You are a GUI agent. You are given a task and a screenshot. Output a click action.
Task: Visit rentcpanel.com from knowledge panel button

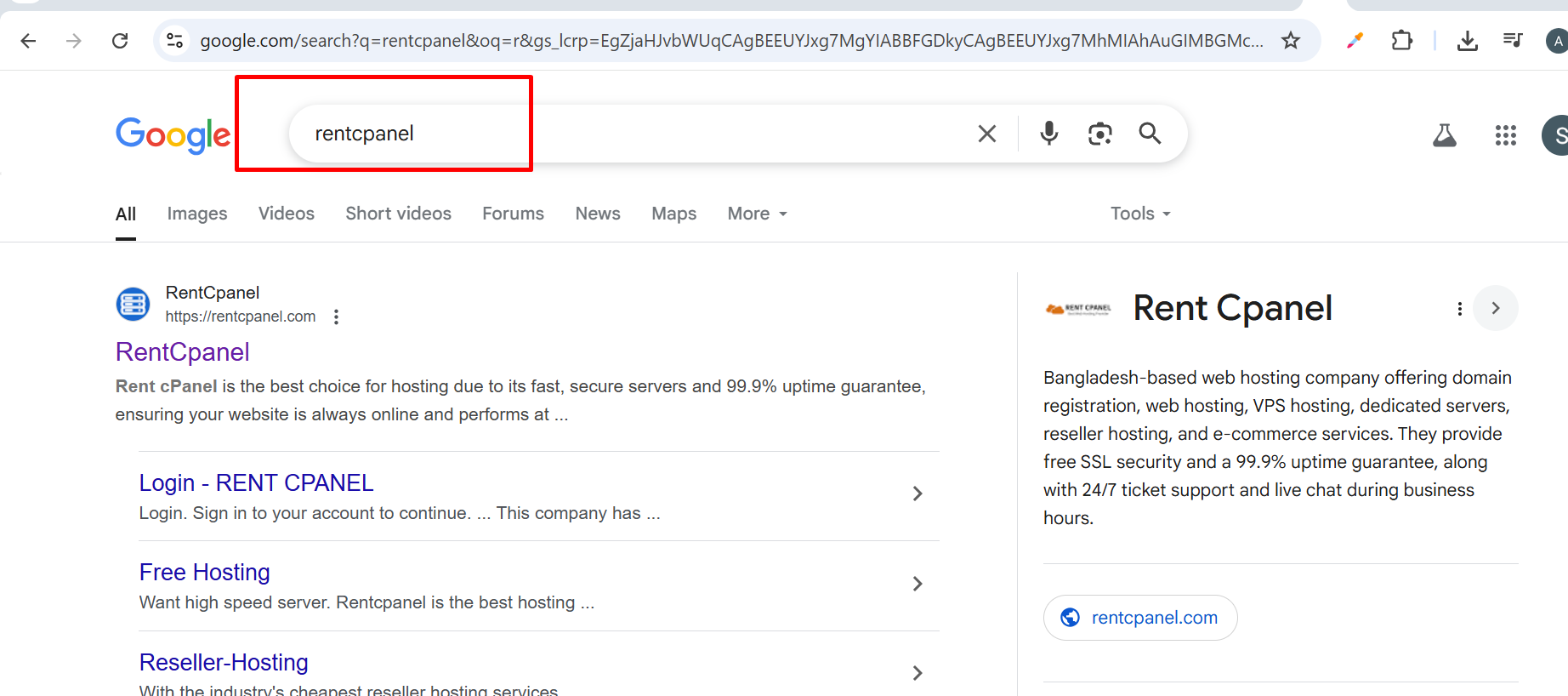[x=1140, y=618]
